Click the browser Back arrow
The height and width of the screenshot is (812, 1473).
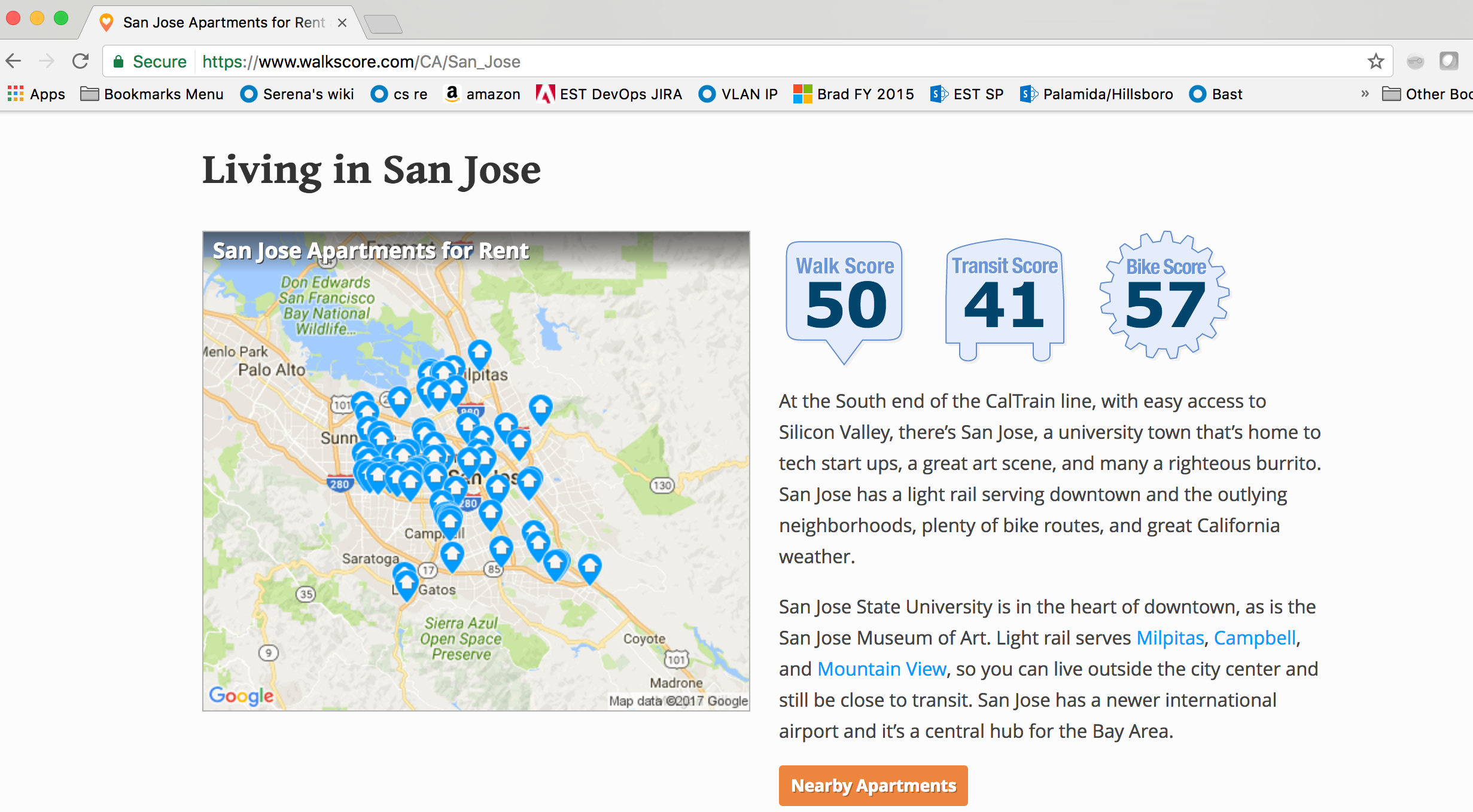click(x=13, y=61)
